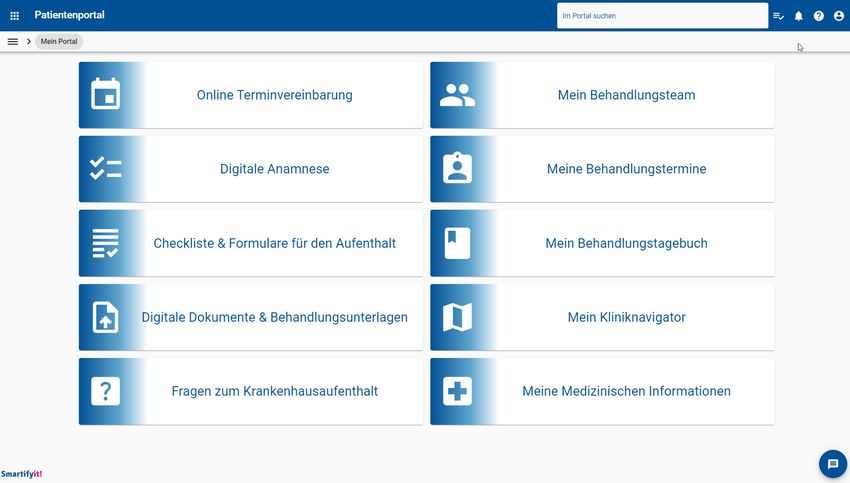
Task: Open the task checklist icon beside search
Action: (x=779, y=16)
